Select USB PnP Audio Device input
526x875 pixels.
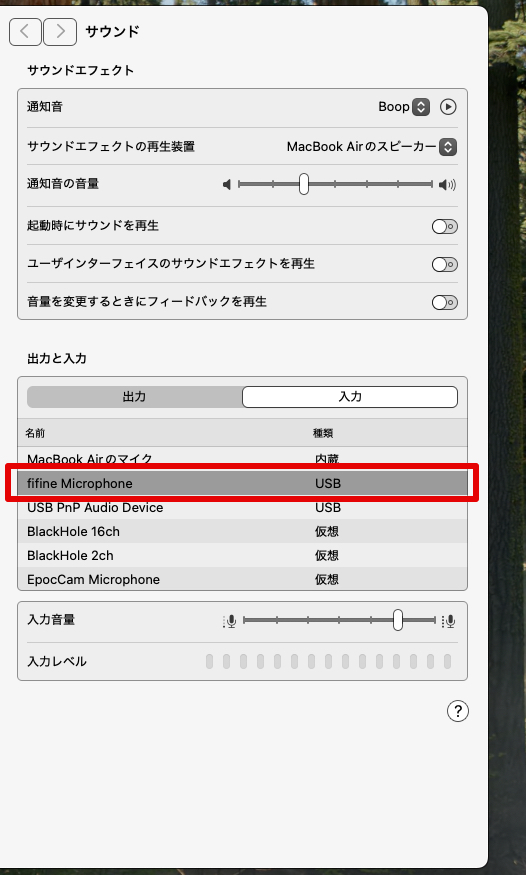(x=242, y=507)
